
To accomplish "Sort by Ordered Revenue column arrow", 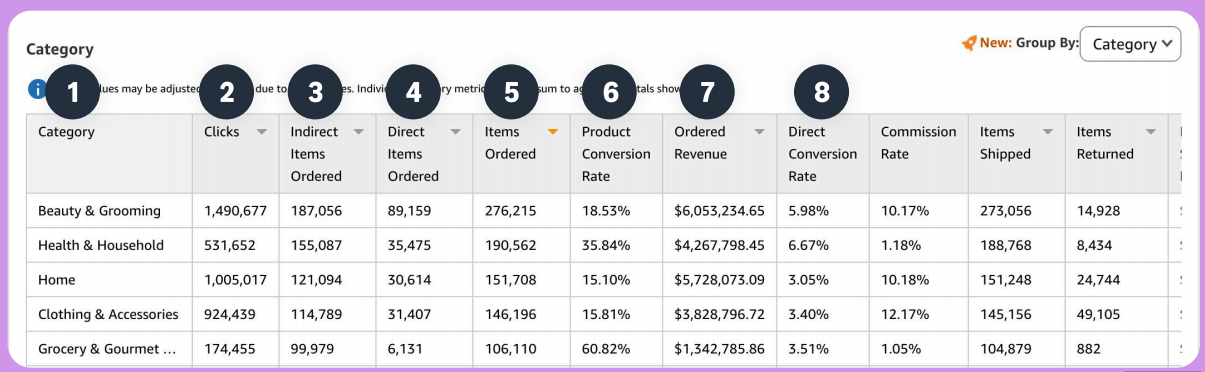I will point(759,132).
